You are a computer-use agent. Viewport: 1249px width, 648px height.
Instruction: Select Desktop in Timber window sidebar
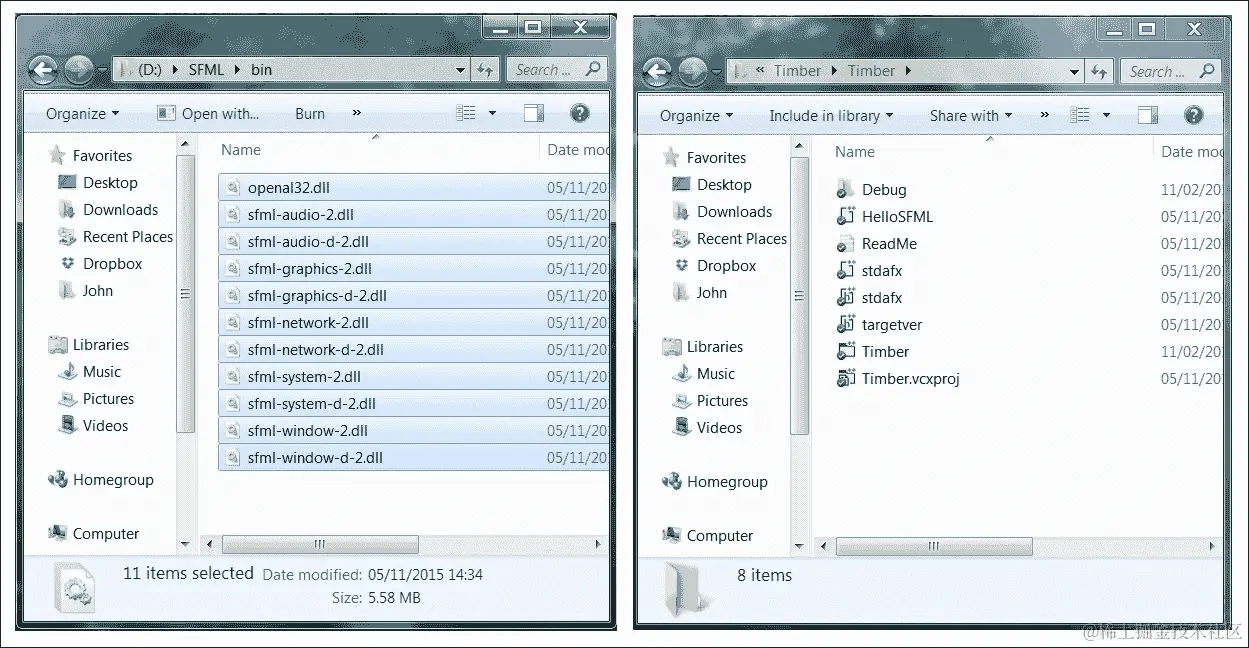click(725, 185)
